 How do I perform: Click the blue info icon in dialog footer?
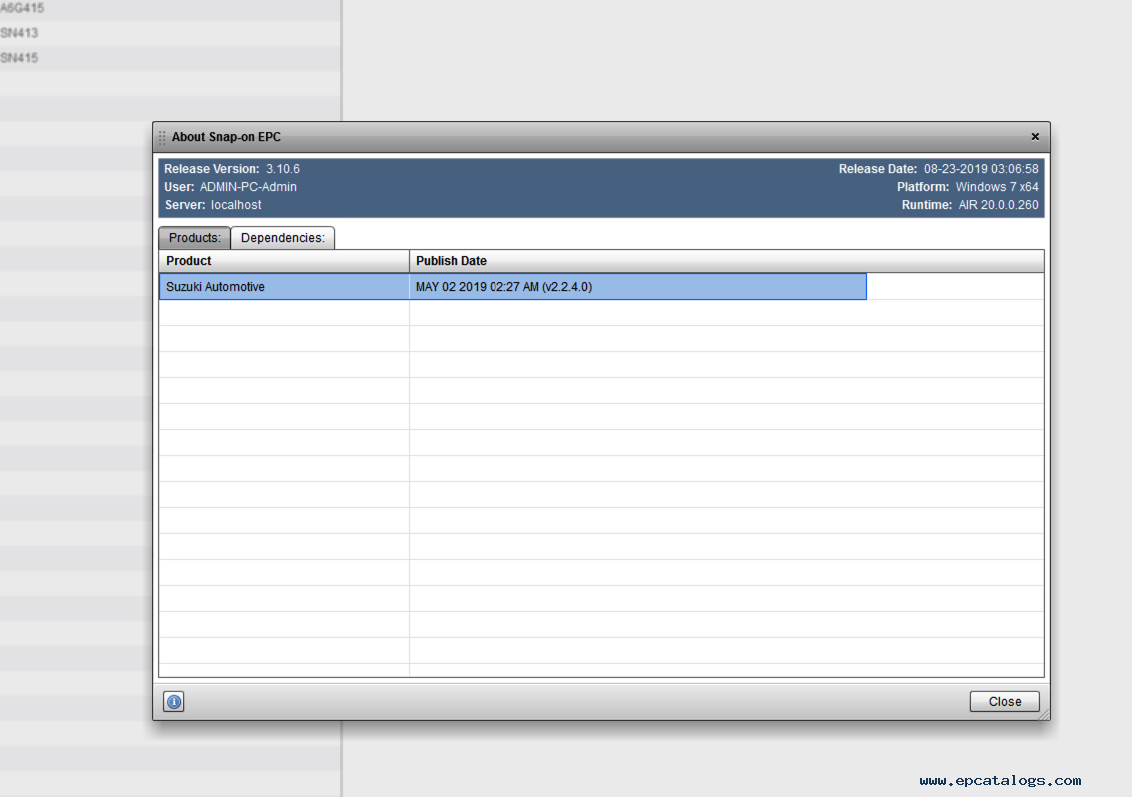(174, 701)
